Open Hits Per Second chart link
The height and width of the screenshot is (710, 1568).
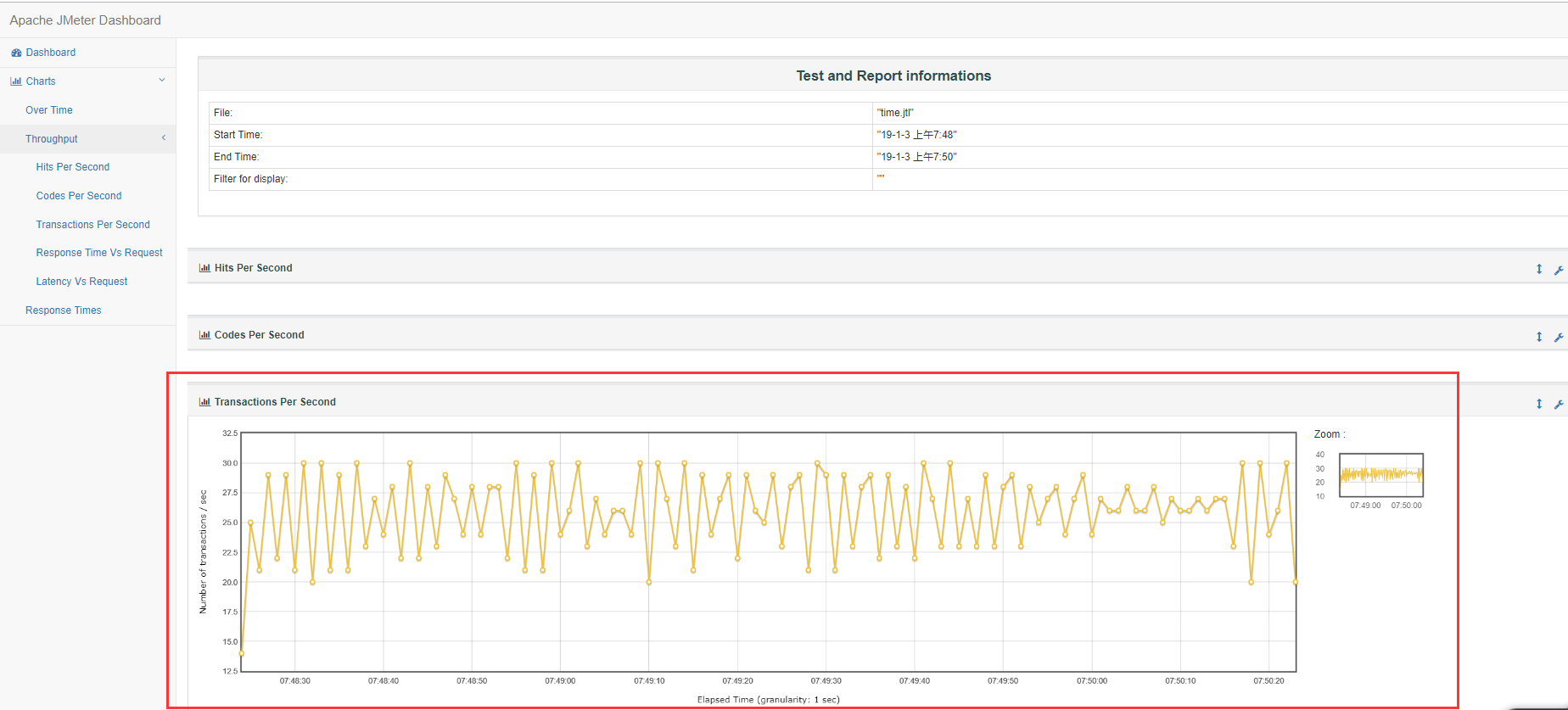tap(73, 167)
